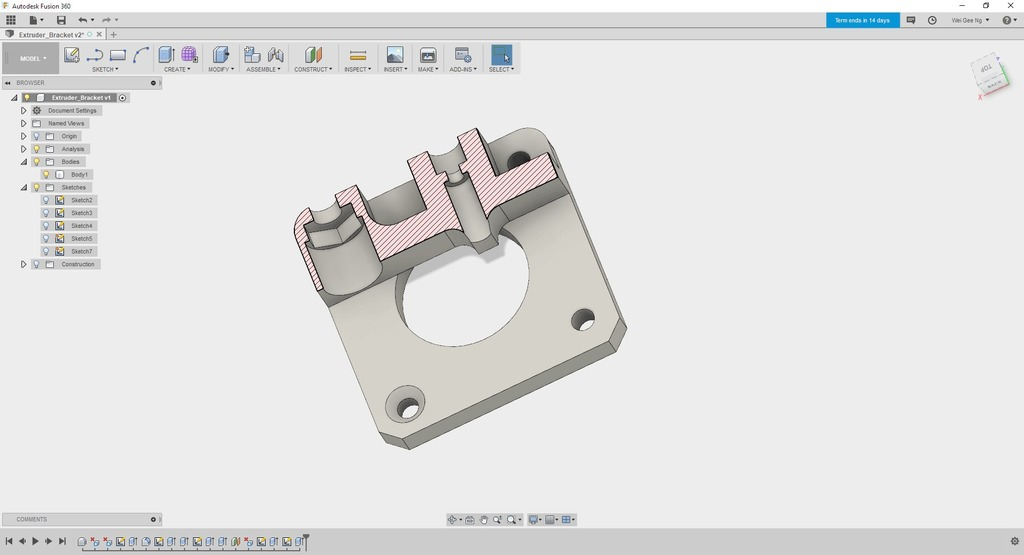
Task: Click the Scripts and Add-Ins icon
Action: [x=462, y=55]
